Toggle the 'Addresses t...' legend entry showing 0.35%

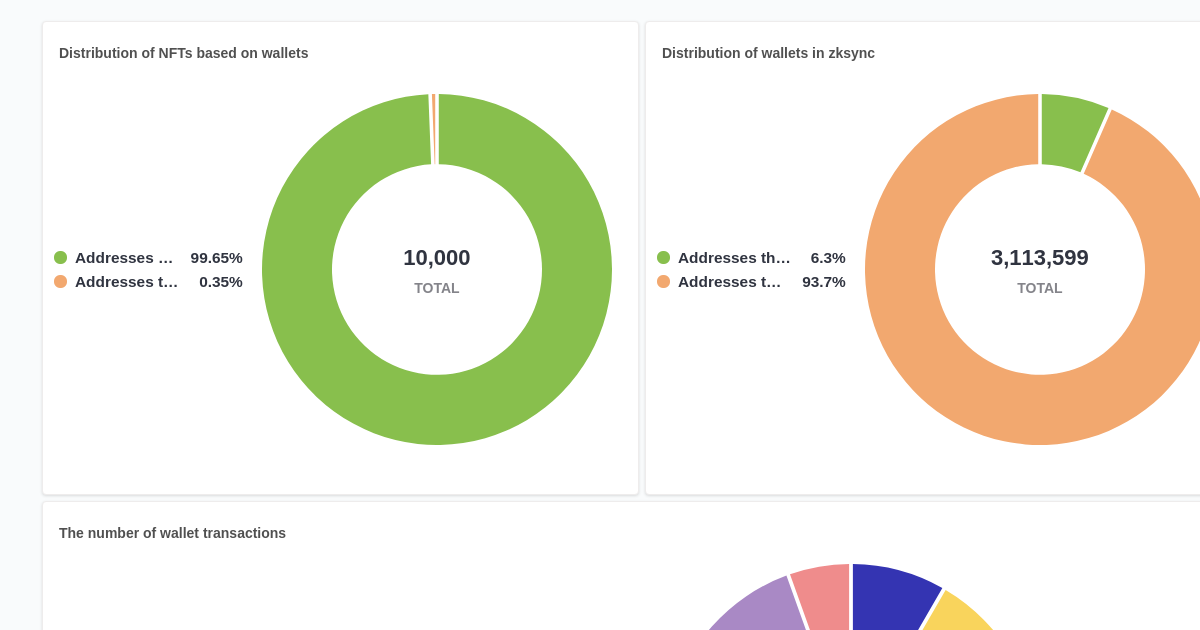[125, 282]
